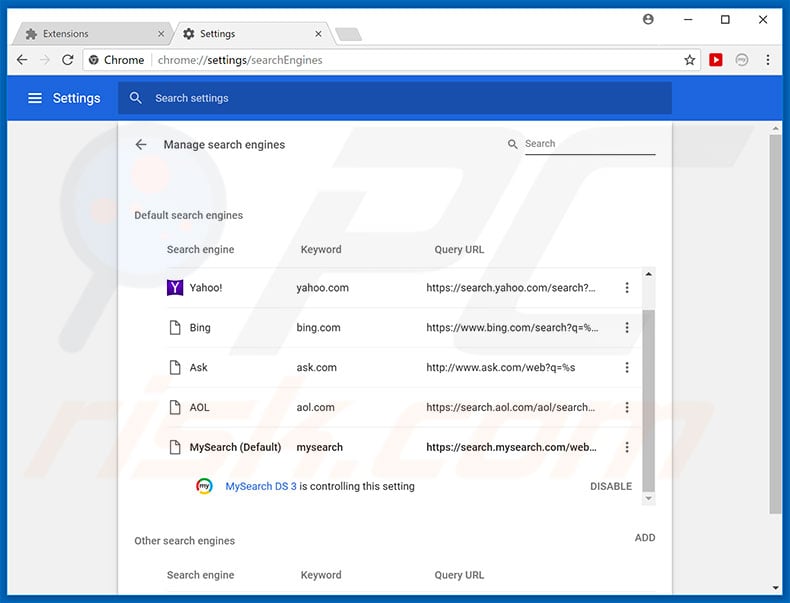
Task: Select the Ask query URL text
Action: coord(501,367)
